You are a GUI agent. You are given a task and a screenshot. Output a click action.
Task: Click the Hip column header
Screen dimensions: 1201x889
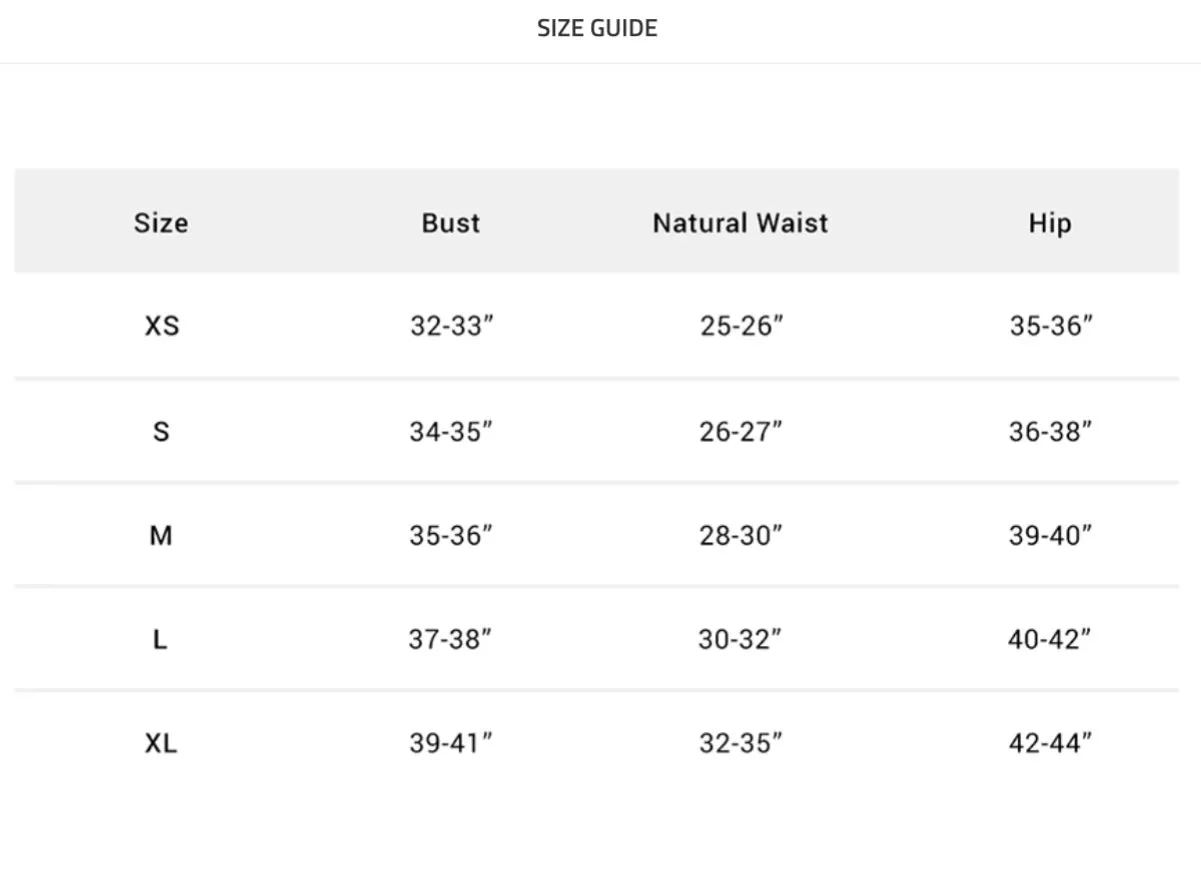coord(1050,223)
